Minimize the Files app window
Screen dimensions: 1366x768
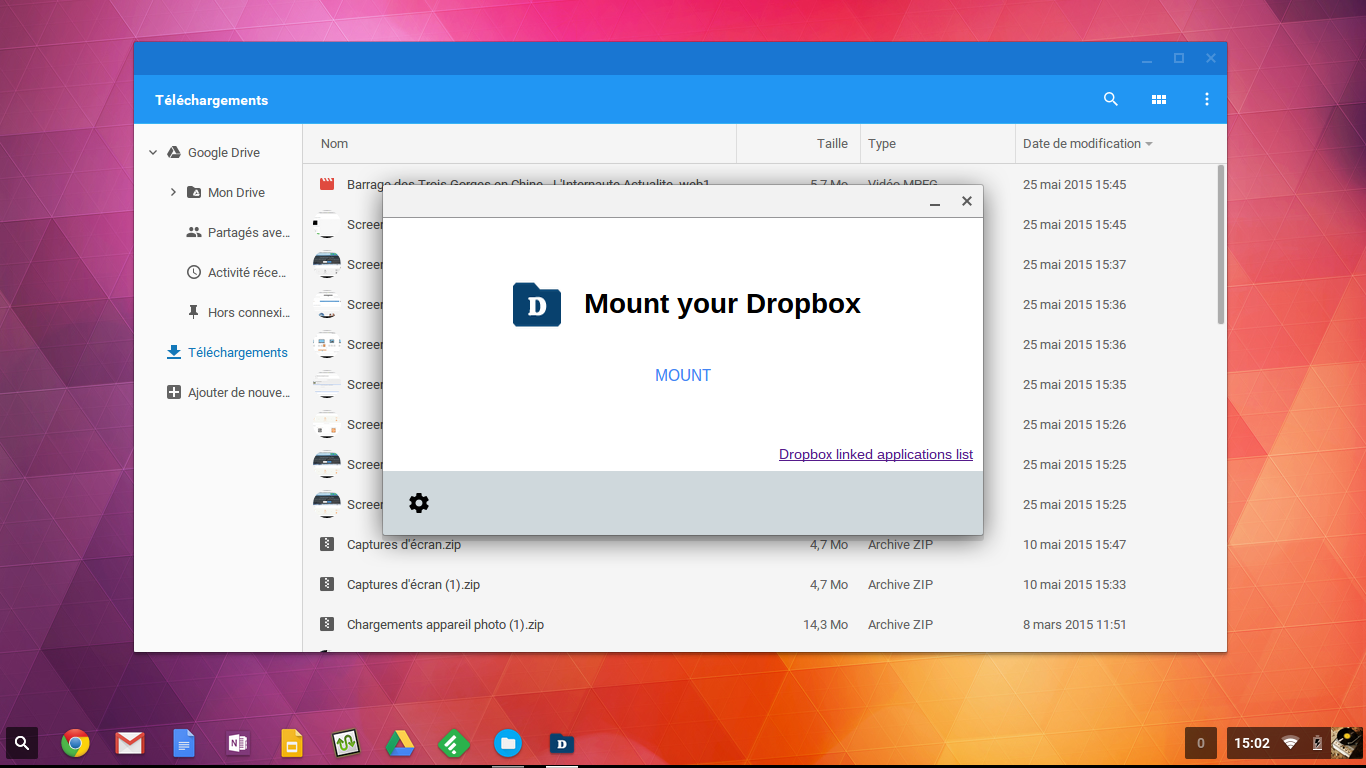pos(1147,59)
